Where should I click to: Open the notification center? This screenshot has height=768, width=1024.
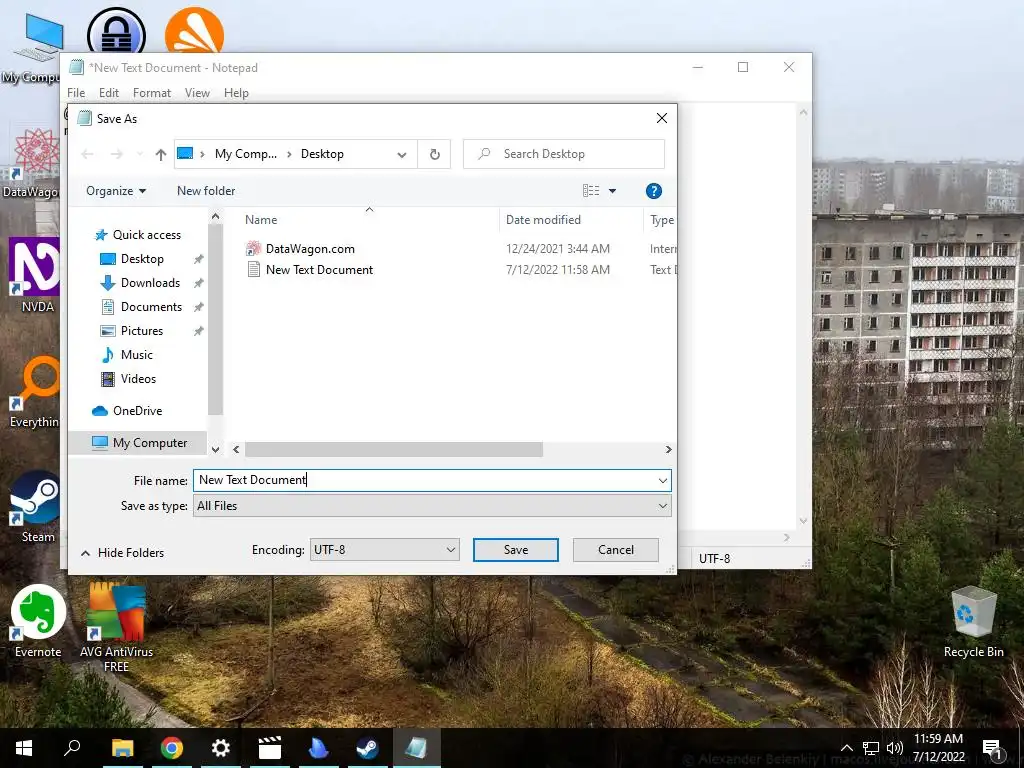[x=992, y=748]
